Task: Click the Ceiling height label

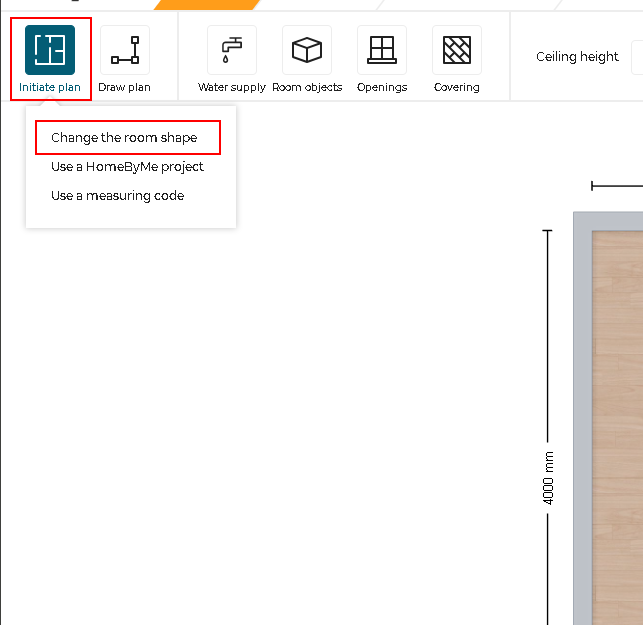Action: pos(577,57)
